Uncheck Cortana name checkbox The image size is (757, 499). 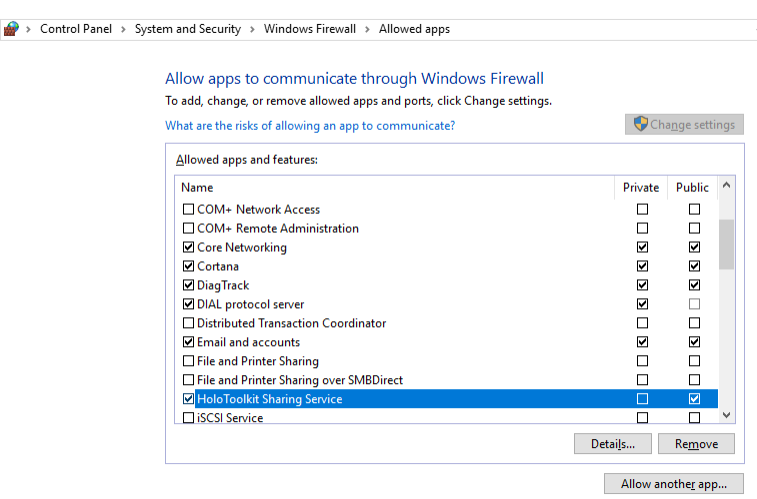point(188,266)
